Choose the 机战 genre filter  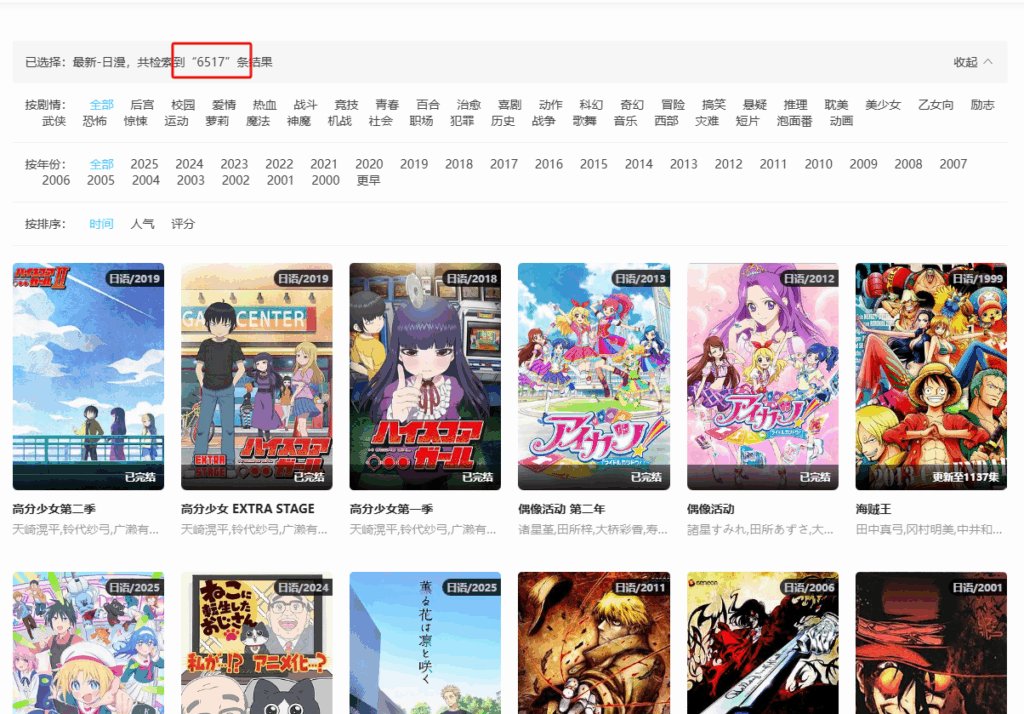[340, 121]
